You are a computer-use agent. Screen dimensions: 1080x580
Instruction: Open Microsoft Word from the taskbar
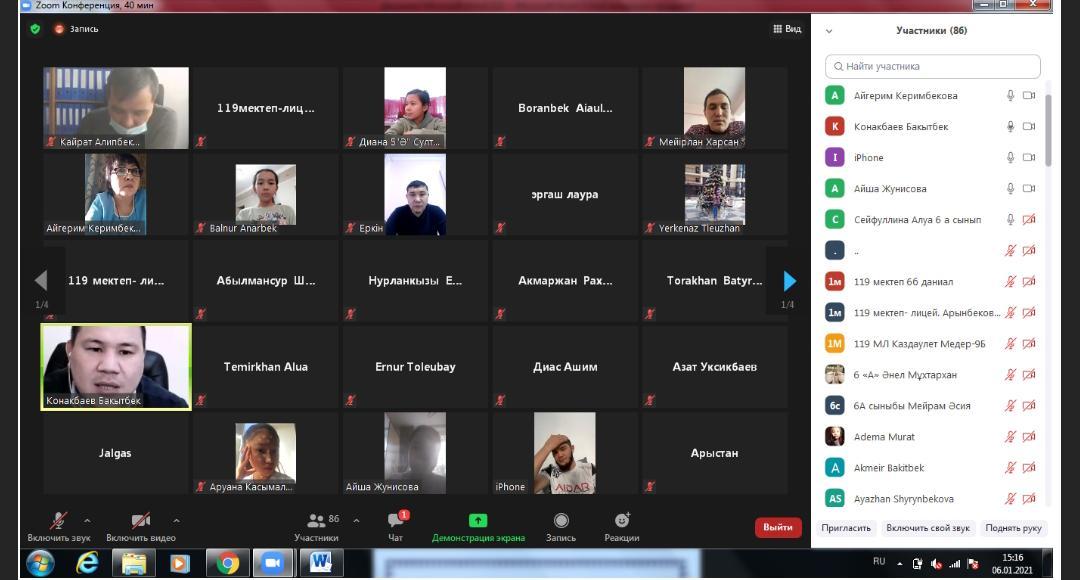pyautogui.click(x=320, y=564)
